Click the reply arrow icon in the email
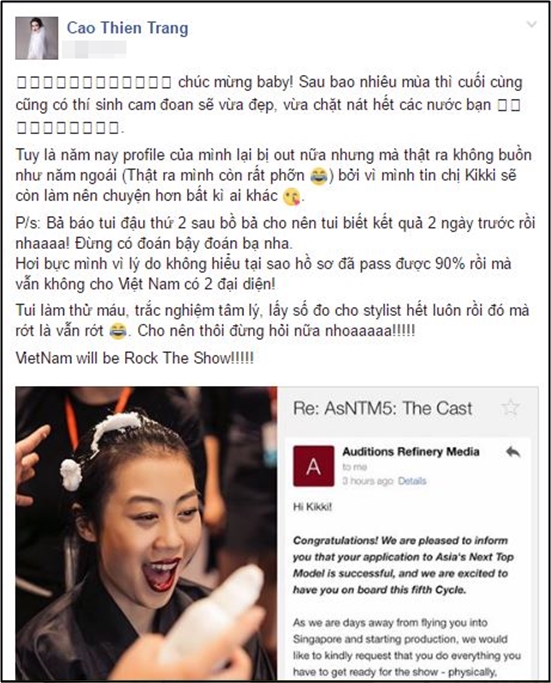This screenshot has width=551, height=683. click(x=514, y=452)
